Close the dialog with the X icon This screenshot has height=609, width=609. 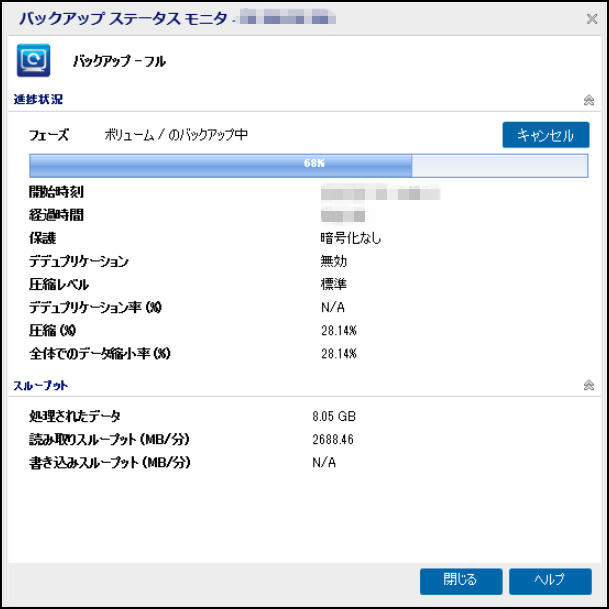tap(592, 19)
